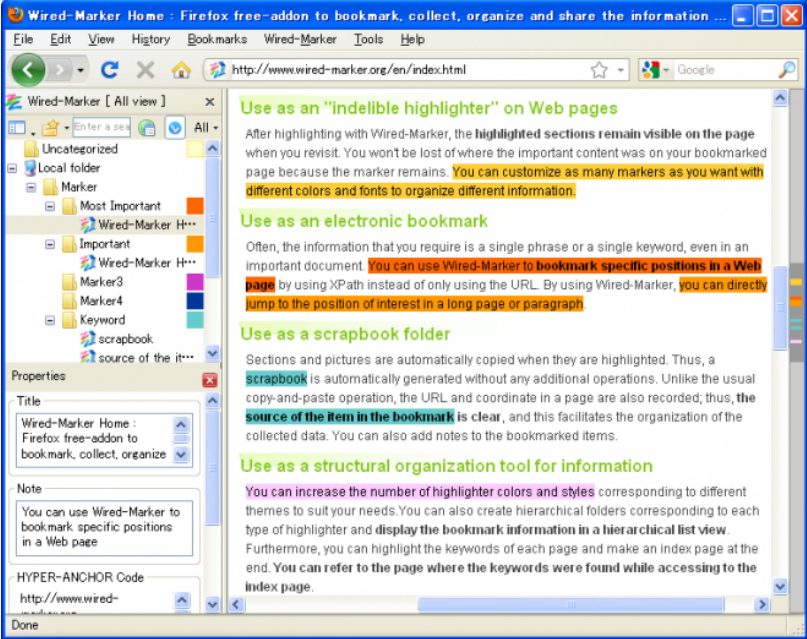This screenshot has width=807, height=639.
Task: Click the Note text box in Properties
Action: tap(104, 528)
